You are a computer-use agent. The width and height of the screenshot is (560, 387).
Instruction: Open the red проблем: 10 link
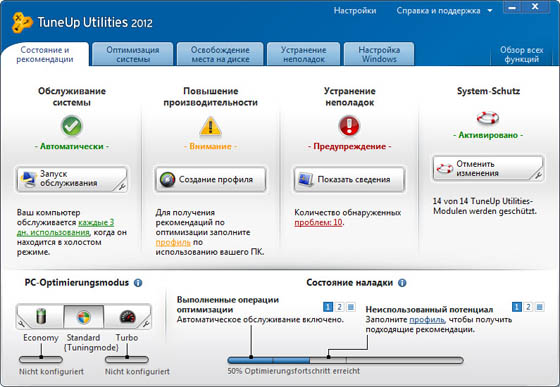click(318, 223)
